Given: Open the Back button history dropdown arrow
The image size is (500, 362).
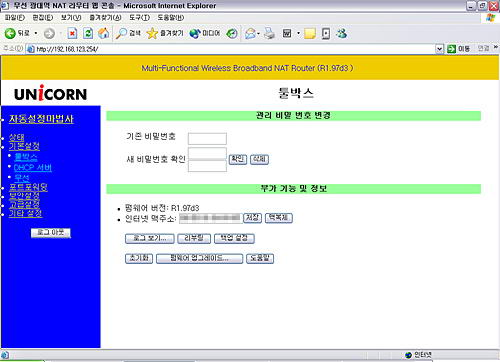Looking at the screenshot, I should point(36,33).
